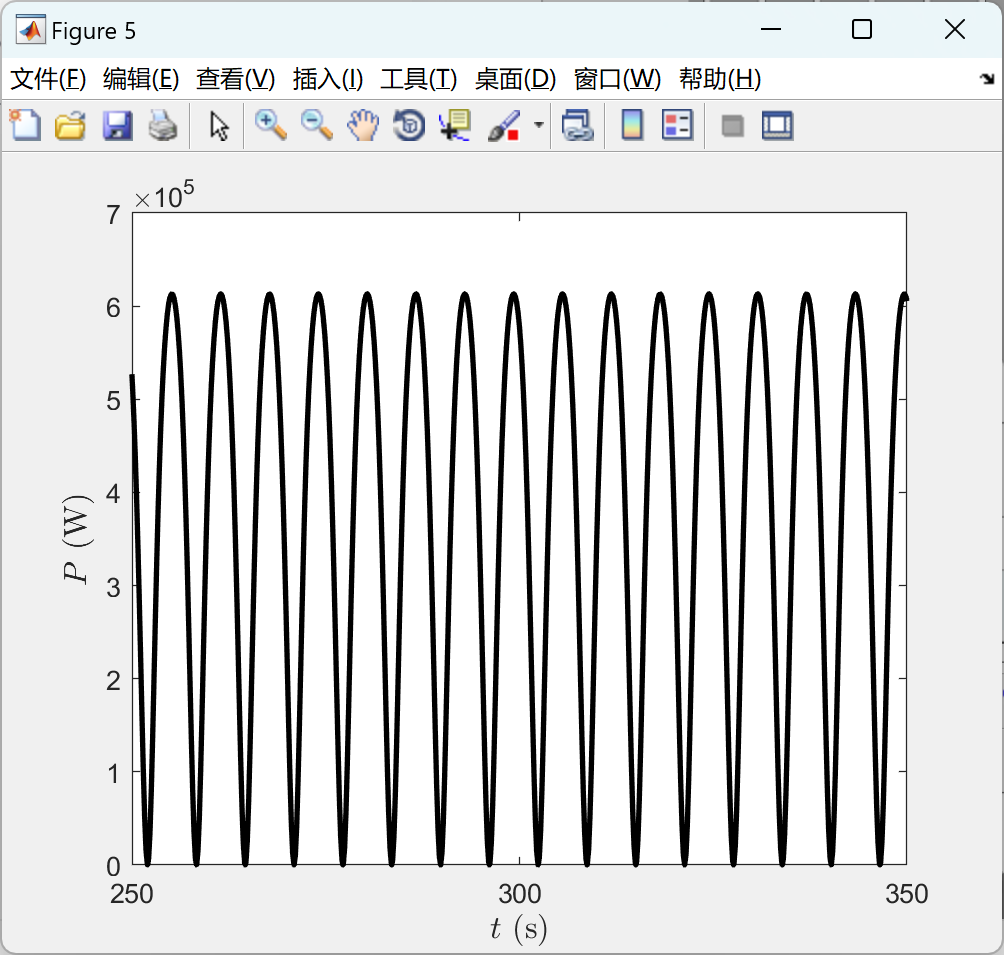The image size is (1004, 955).
Task: Click the Link Plot icon
Action: point(578,125)
